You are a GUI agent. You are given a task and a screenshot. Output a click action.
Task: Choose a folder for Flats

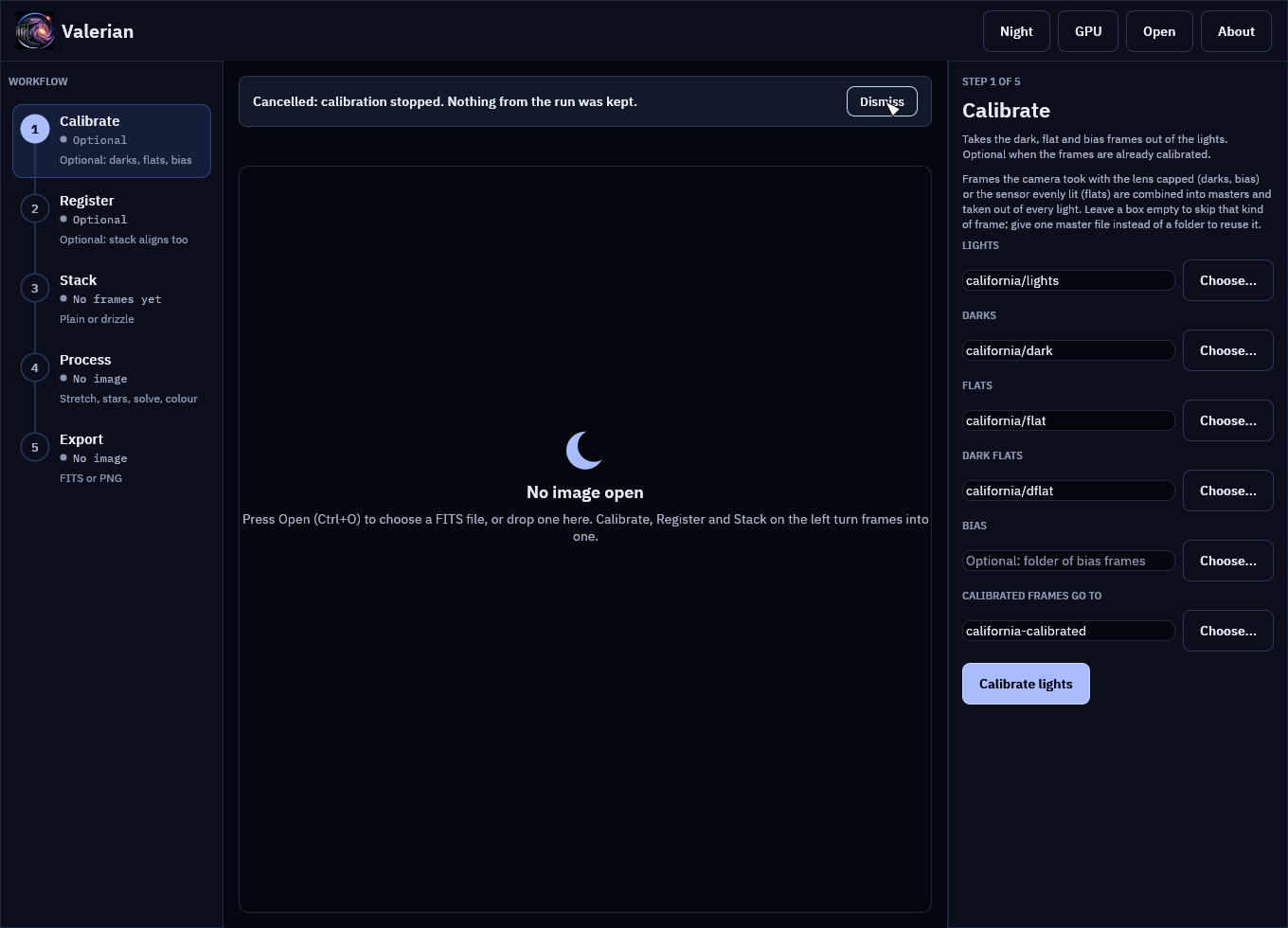pyautogui.click(x=1228, y=420)
